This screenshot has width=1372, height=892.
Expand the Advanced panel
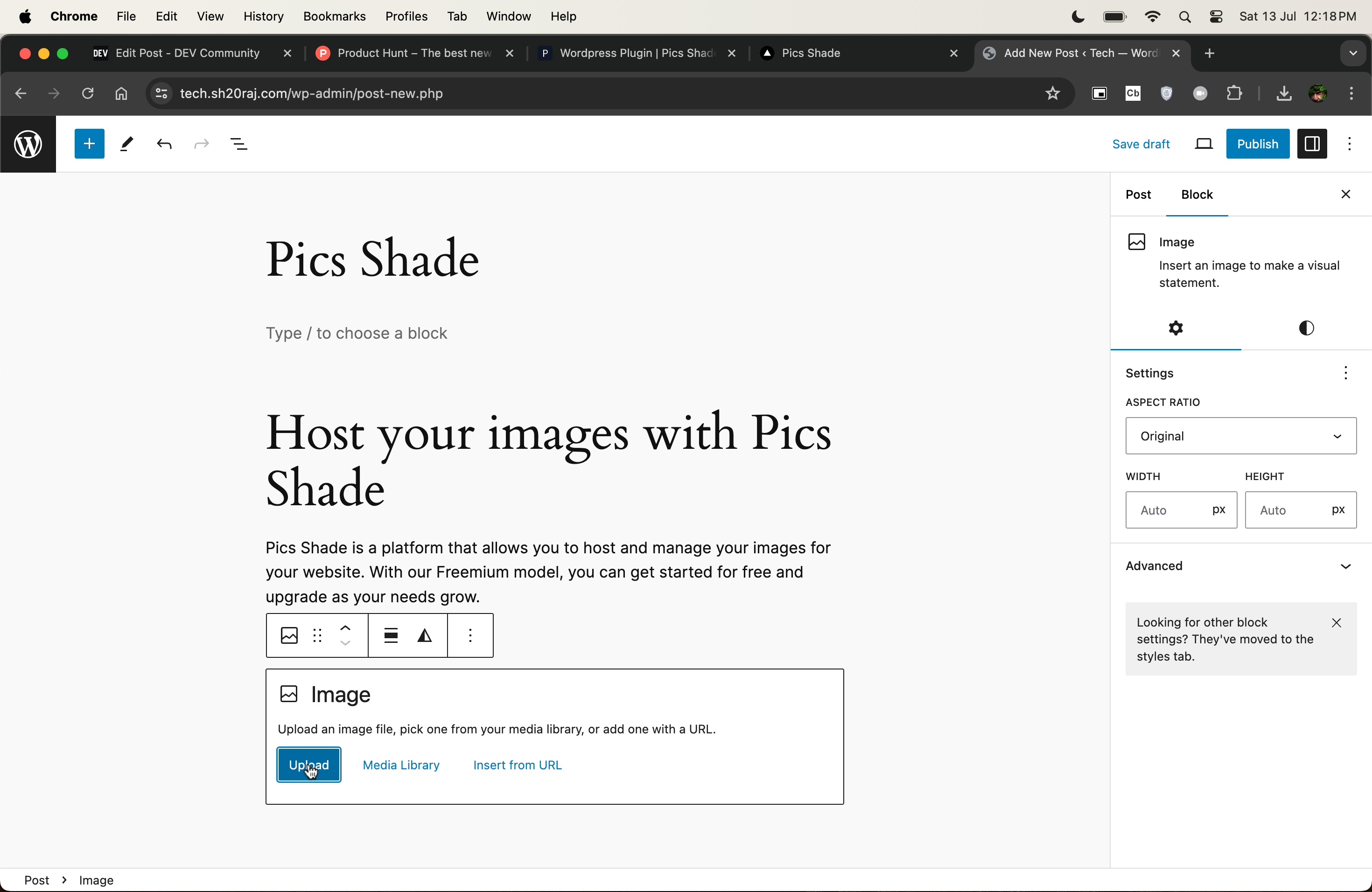pyautogui.click(x=1240, y=566)
